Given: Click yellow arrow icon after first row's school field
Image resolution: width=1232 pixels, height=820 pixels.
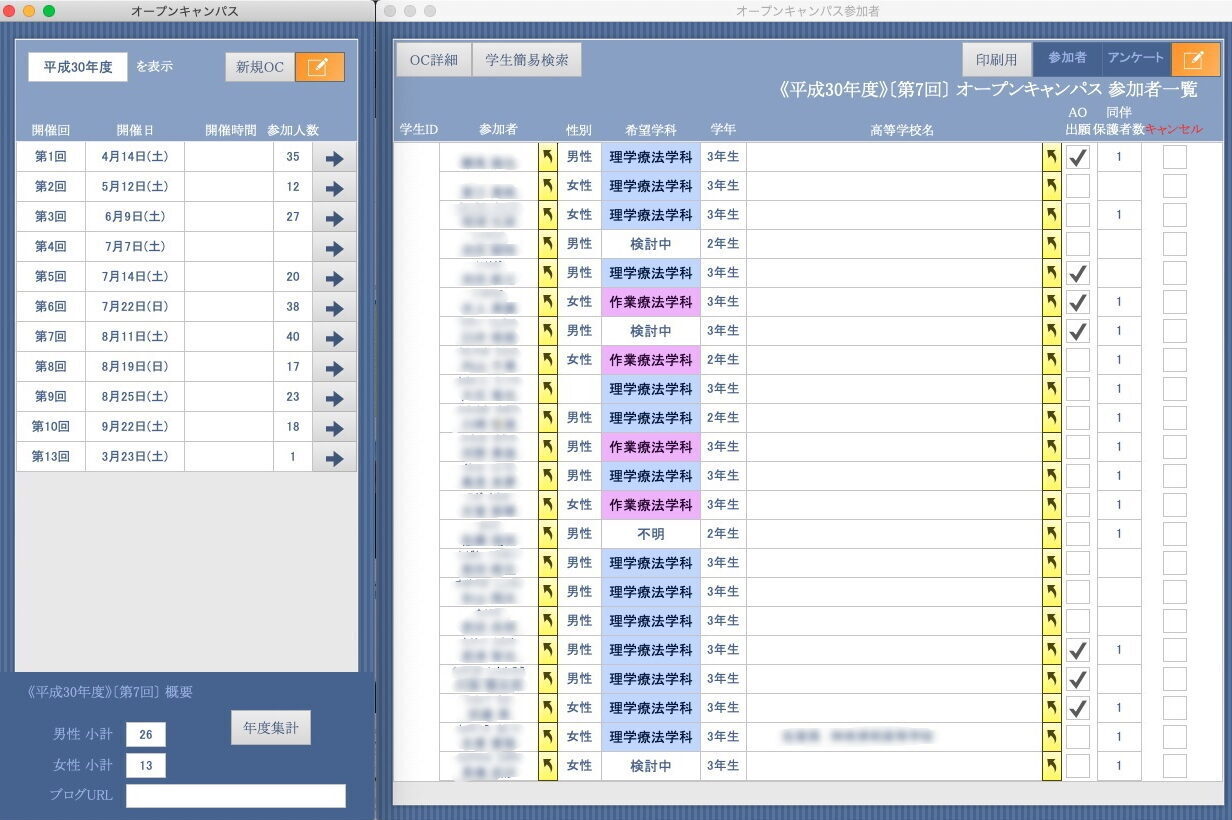Looking at the screenshot, I should 1051,157.
